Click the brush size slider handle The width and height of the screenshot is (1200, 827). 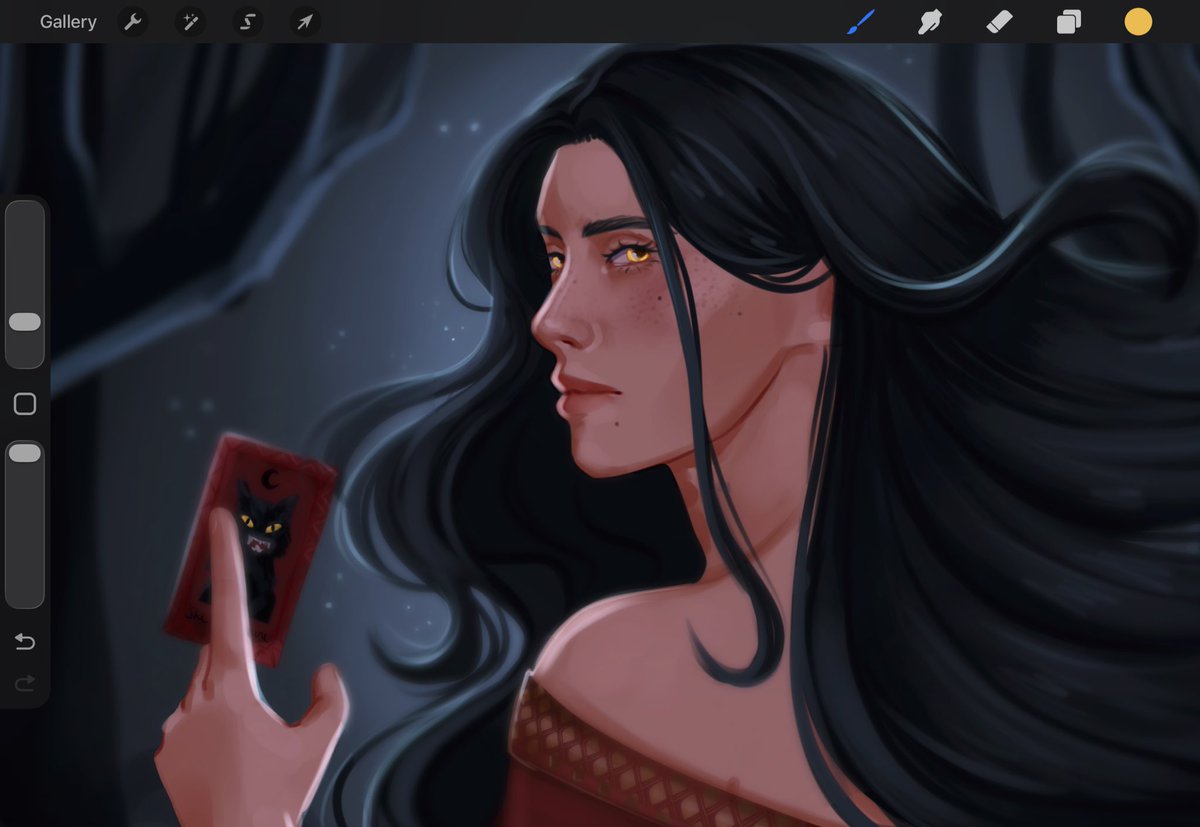[25, 322]
